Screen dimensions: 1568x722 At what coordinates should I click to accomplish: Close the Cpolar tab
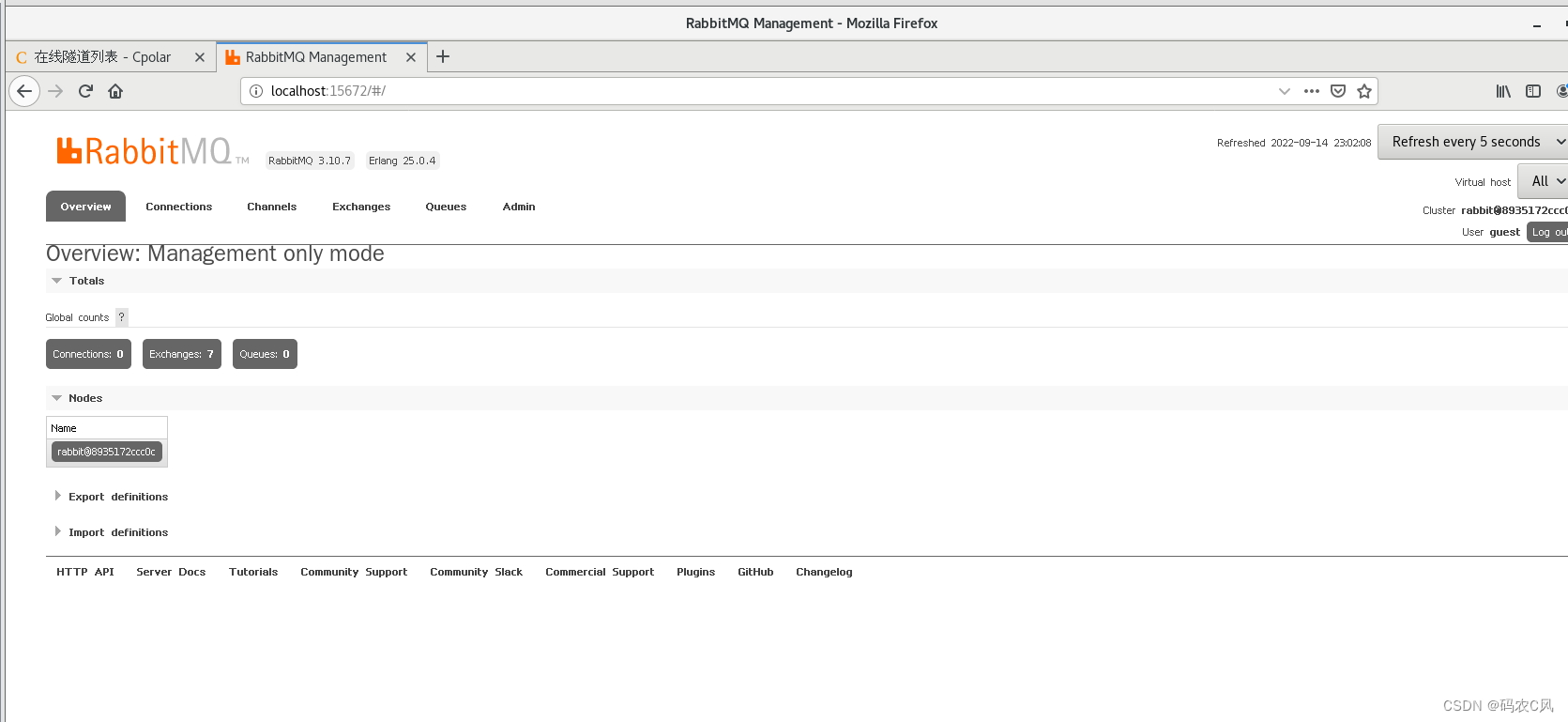pyautogui.click(x=200, y=57)
